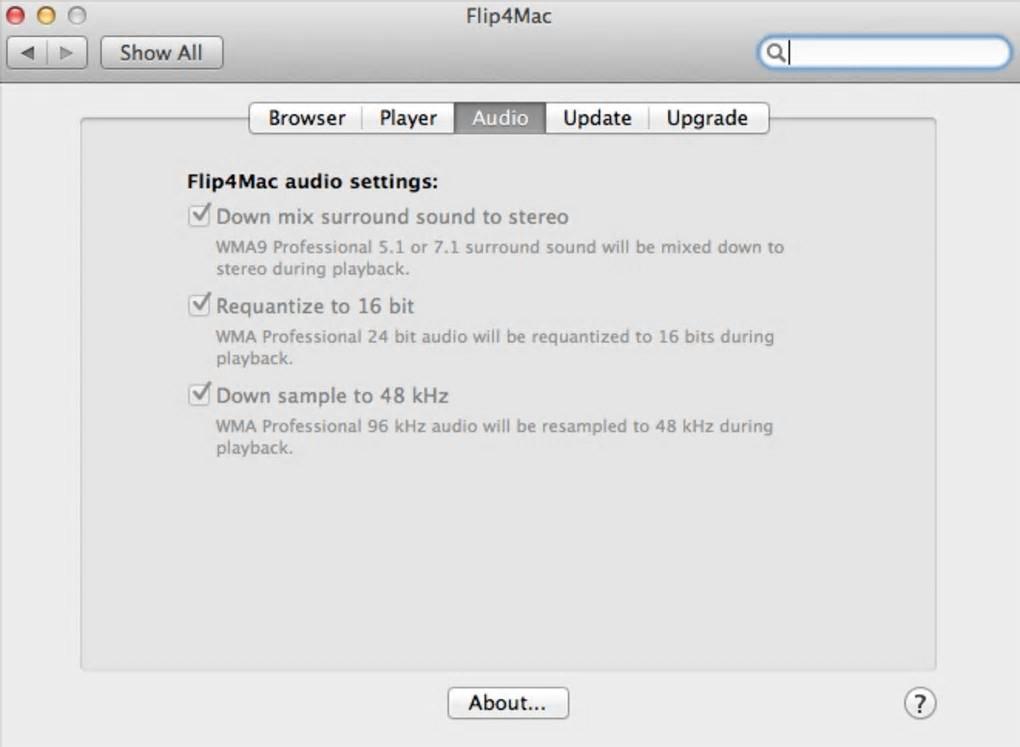This screenshot has height=747, width=1020.
Task: Zoom the Flip4Mac window
Action: (x=76, y=16)
